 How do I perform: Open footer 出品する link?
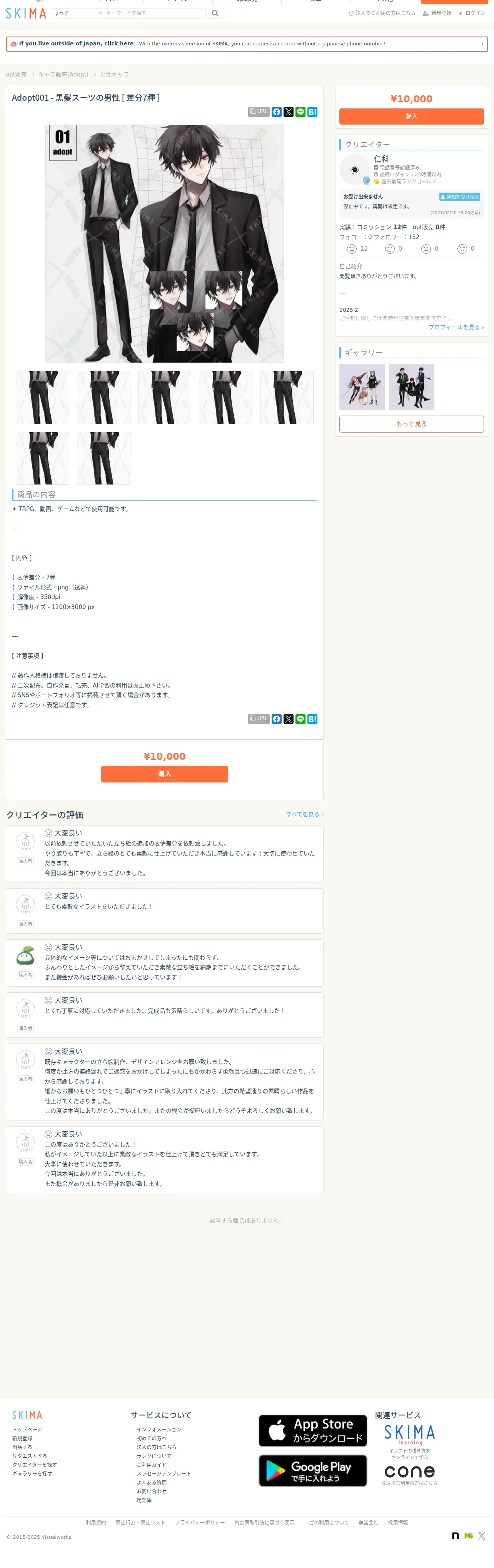(x=22, y=1447)
